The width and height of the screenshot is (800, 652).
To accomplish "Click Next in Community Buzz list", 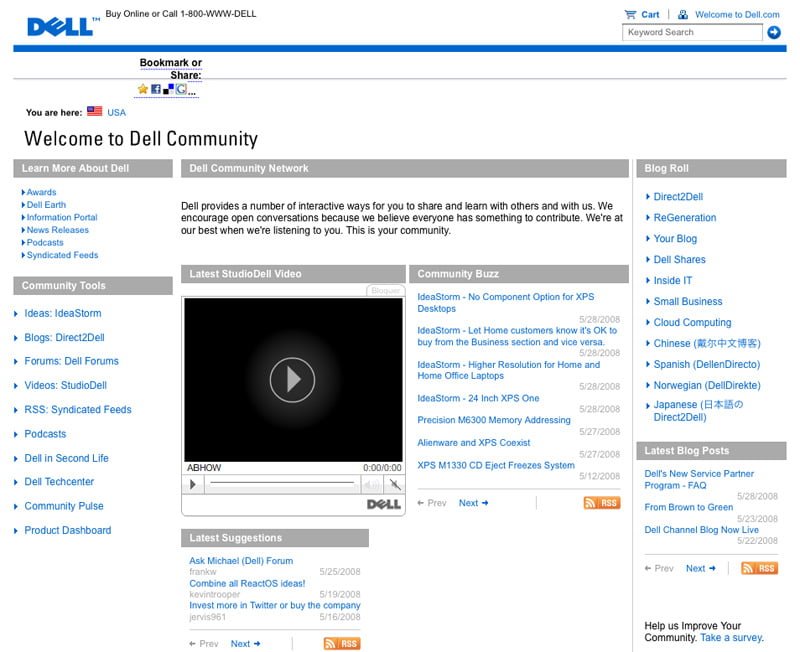I will point(473,503).
